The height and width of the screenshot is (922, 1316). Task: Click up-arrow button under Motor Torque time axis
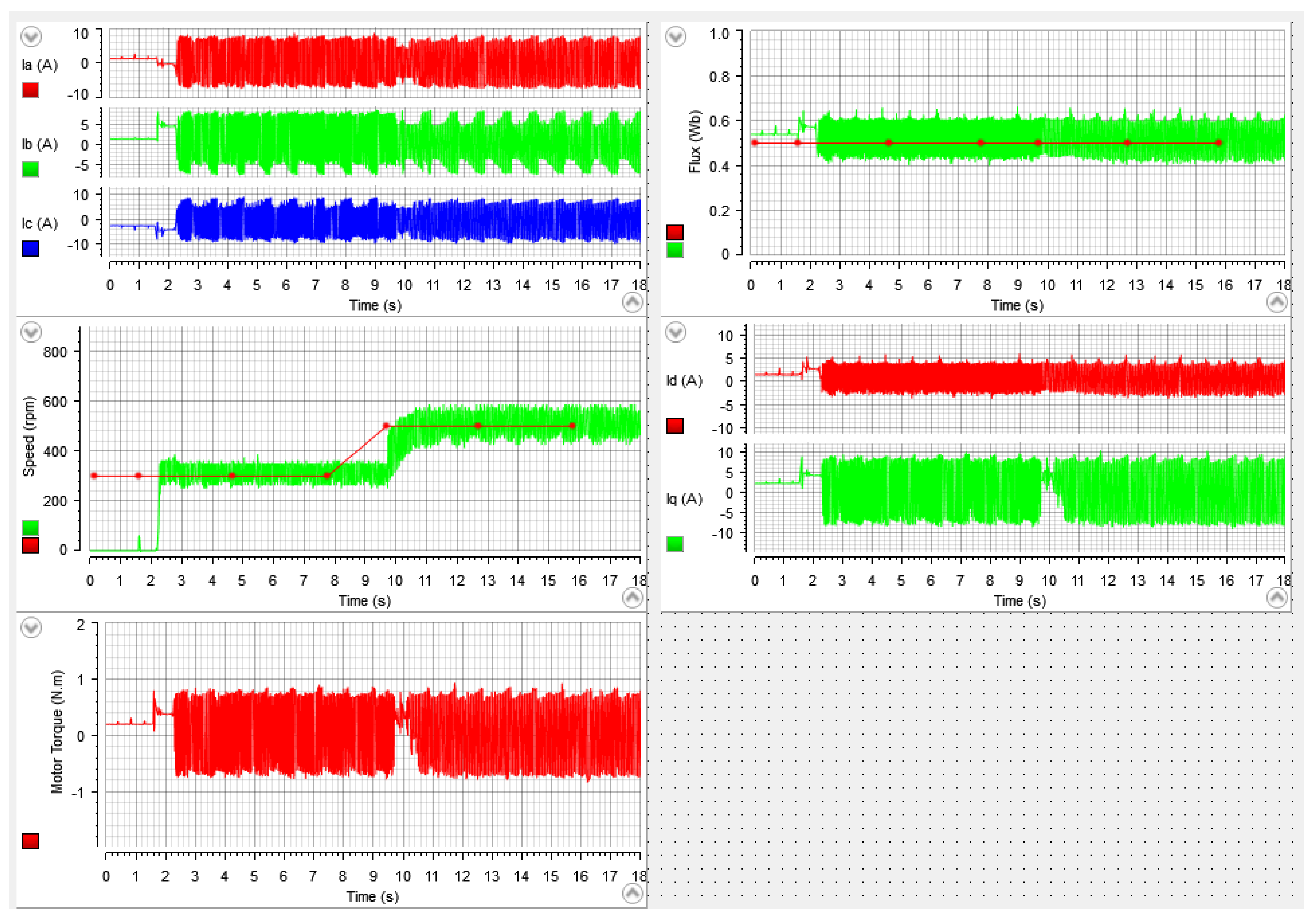pyautogui.click(x=632, y=893)
